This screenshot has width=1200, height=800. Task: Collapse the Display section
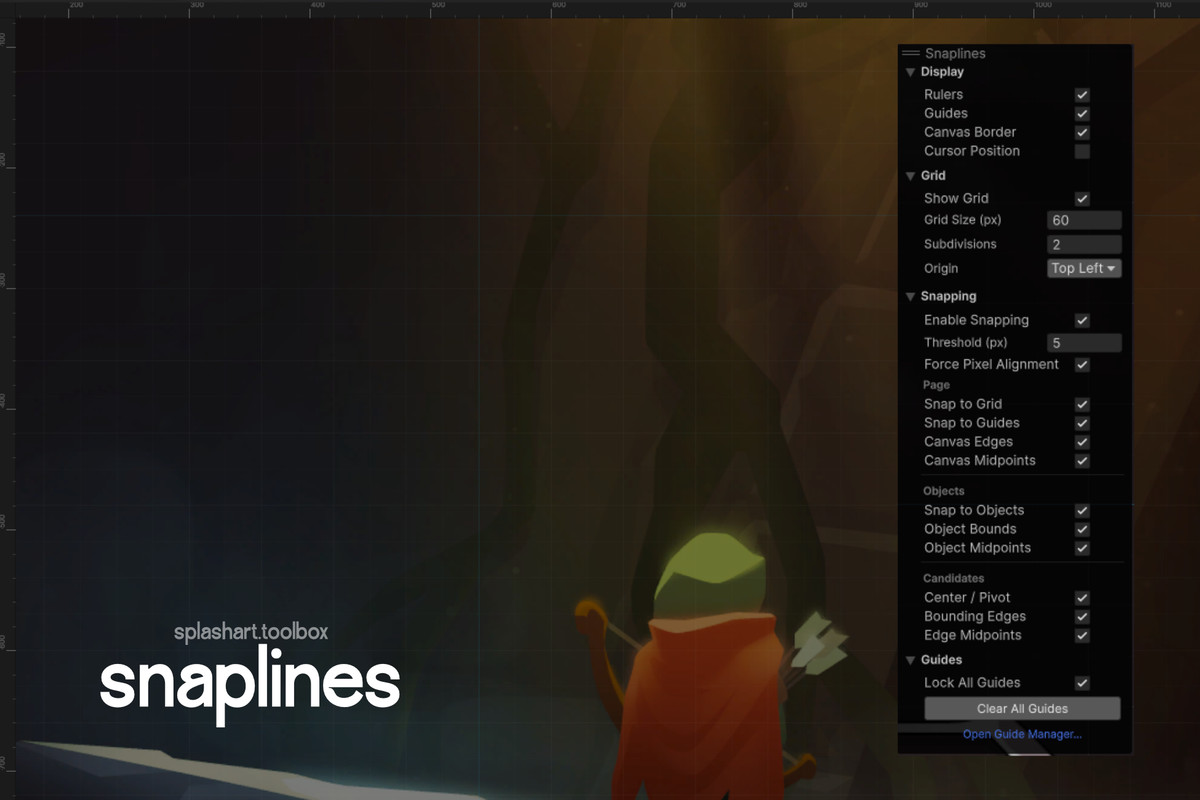[x=910, y=72]
